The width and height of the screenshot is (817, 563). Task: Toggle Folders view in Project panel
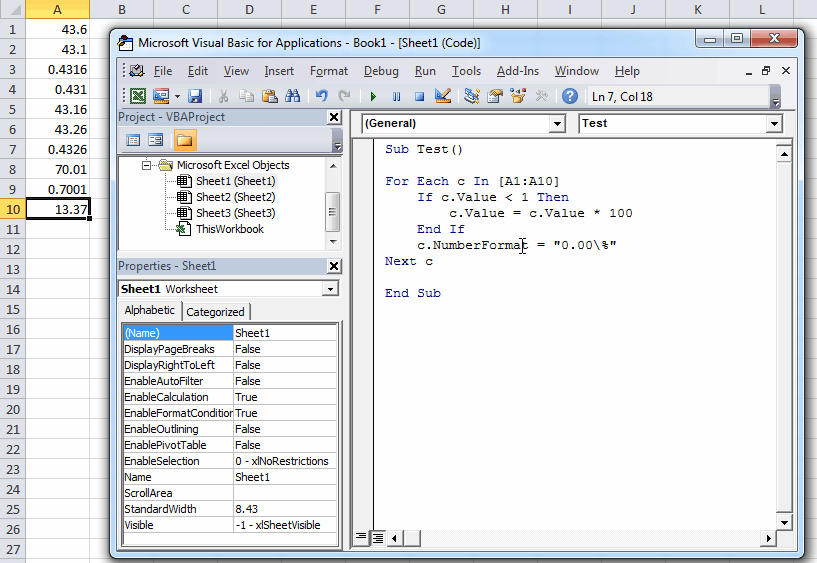pyautogui.click(x=185, y=140)
